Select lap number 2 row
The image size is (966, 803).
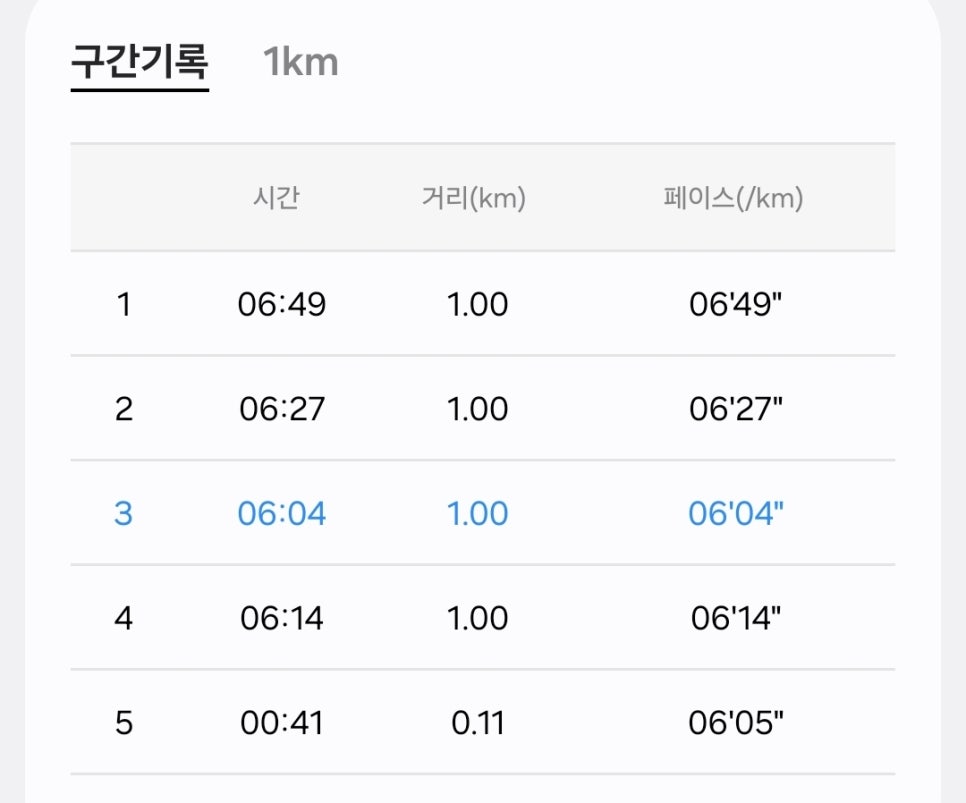482,409
